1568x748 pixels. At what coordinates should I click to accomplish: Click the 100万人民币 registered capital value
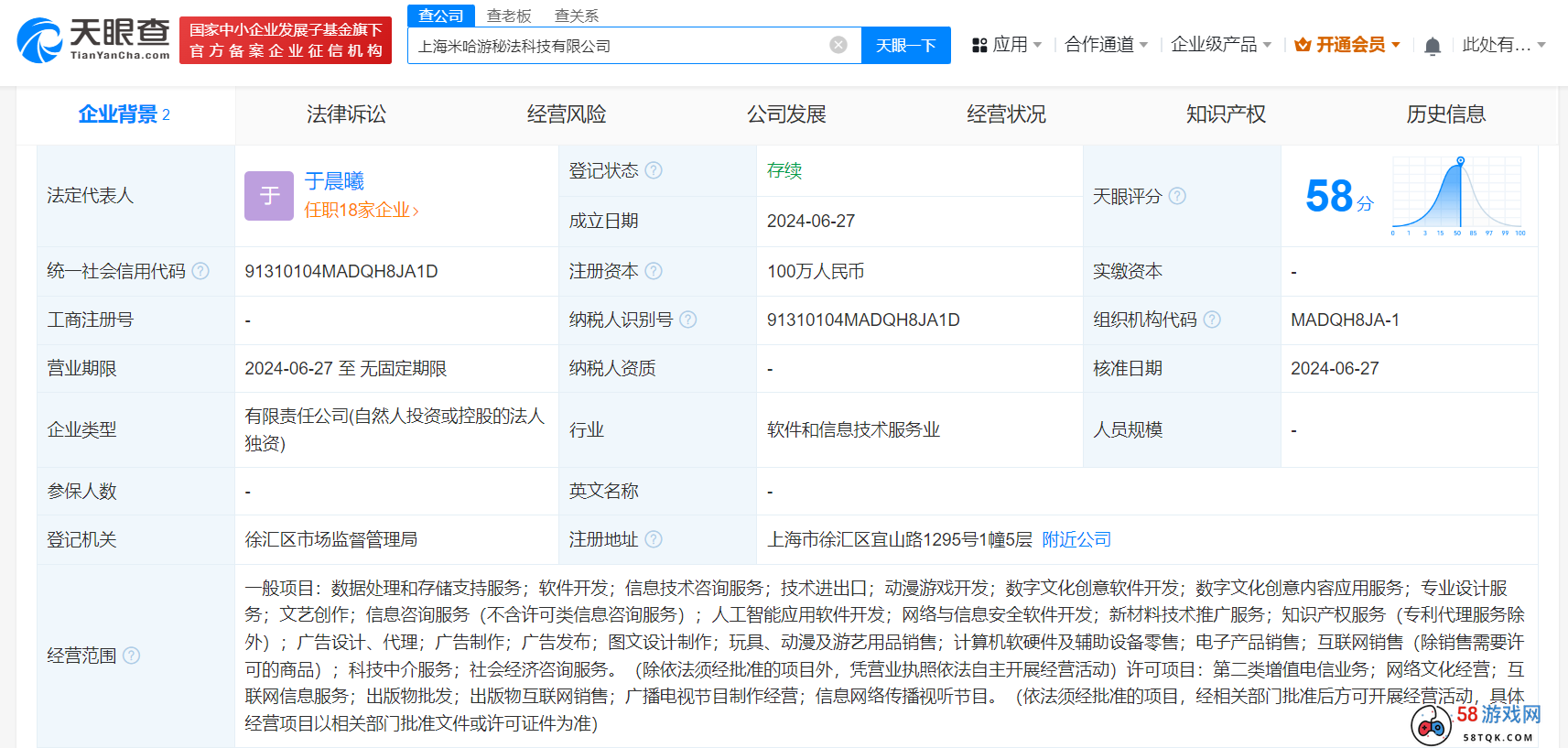tap(816, 271)
